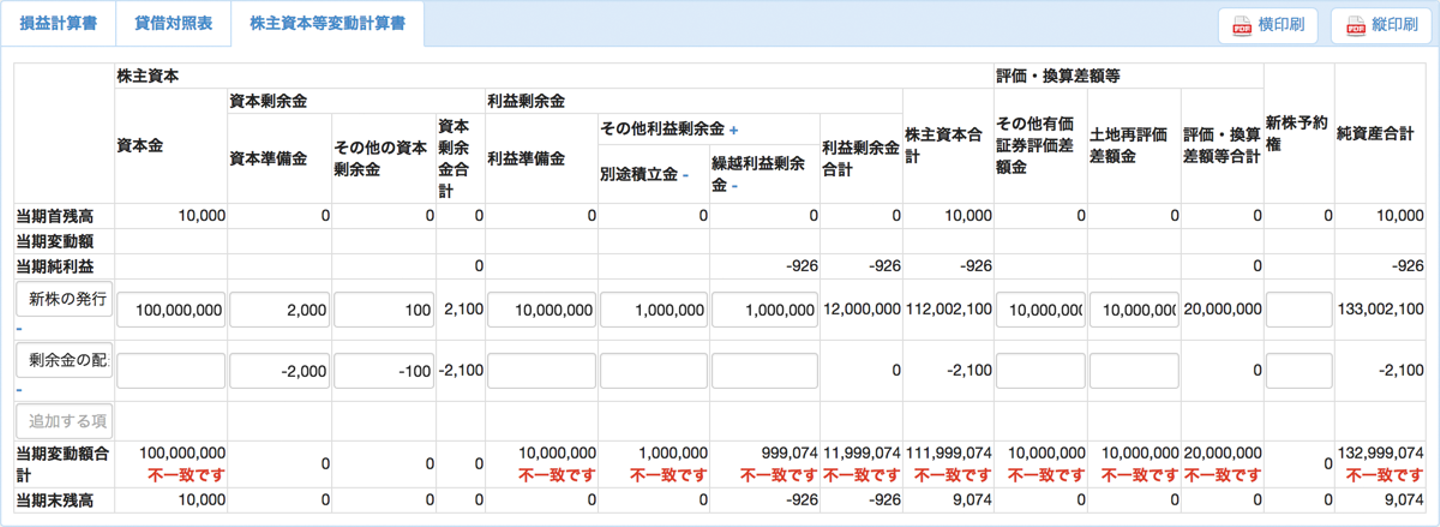
Task: Delete the 剰余金の配 row using minus link
Action: [x=19, y=389]
